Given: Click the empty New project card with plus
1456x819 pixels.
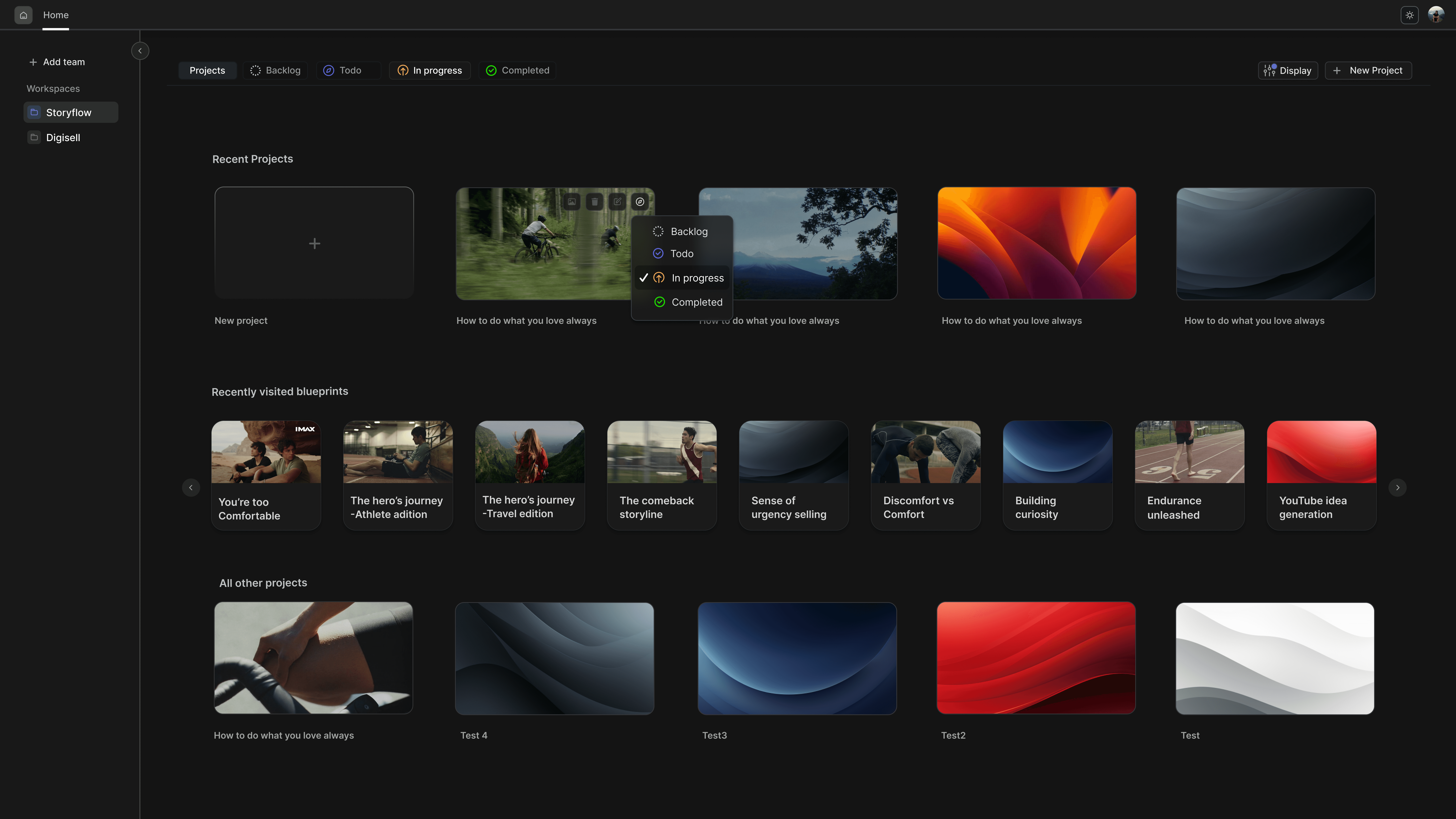Looking at the screenshot, I should (x=314, y=243).
